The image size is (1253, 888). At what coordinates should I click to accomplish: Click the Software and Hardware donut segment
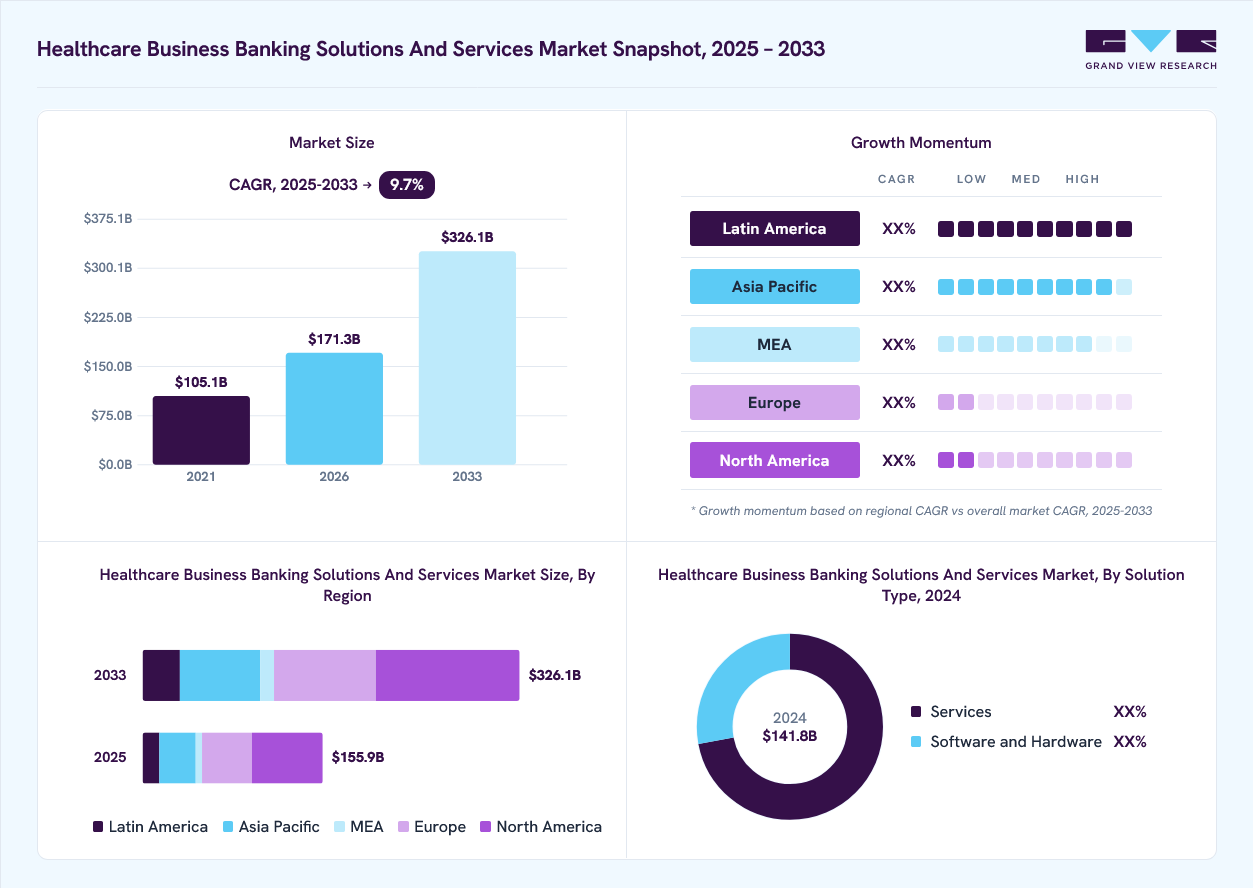coord(728,680)
